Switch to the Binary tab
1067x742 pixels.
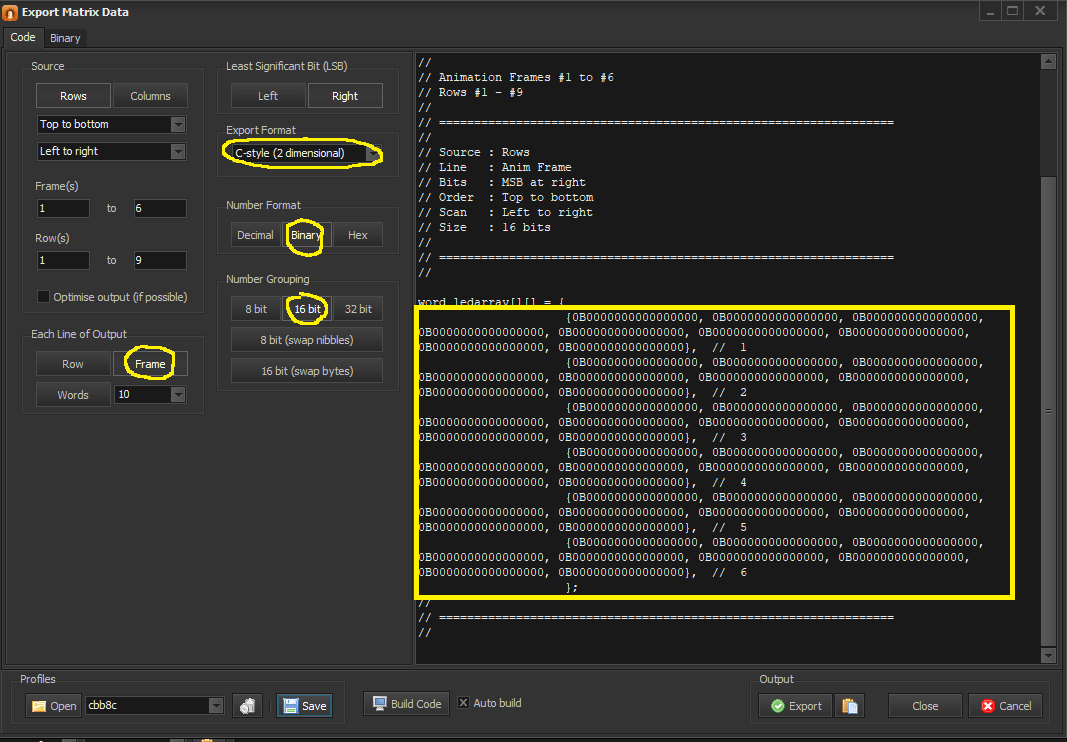click(x=65, y=38)
